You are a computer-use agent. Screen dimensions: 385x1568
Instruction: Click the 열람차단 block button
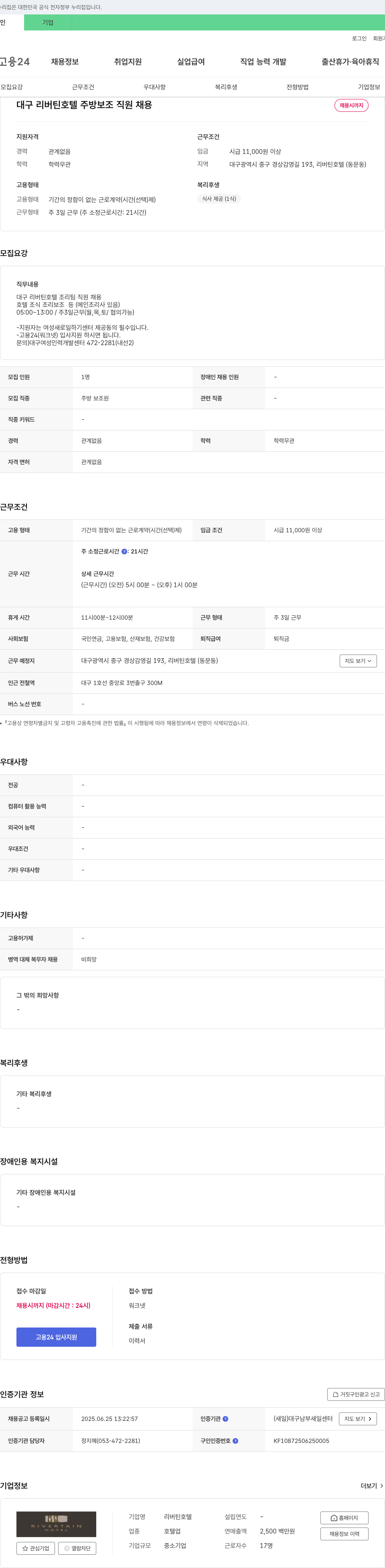coord(77,1548)
